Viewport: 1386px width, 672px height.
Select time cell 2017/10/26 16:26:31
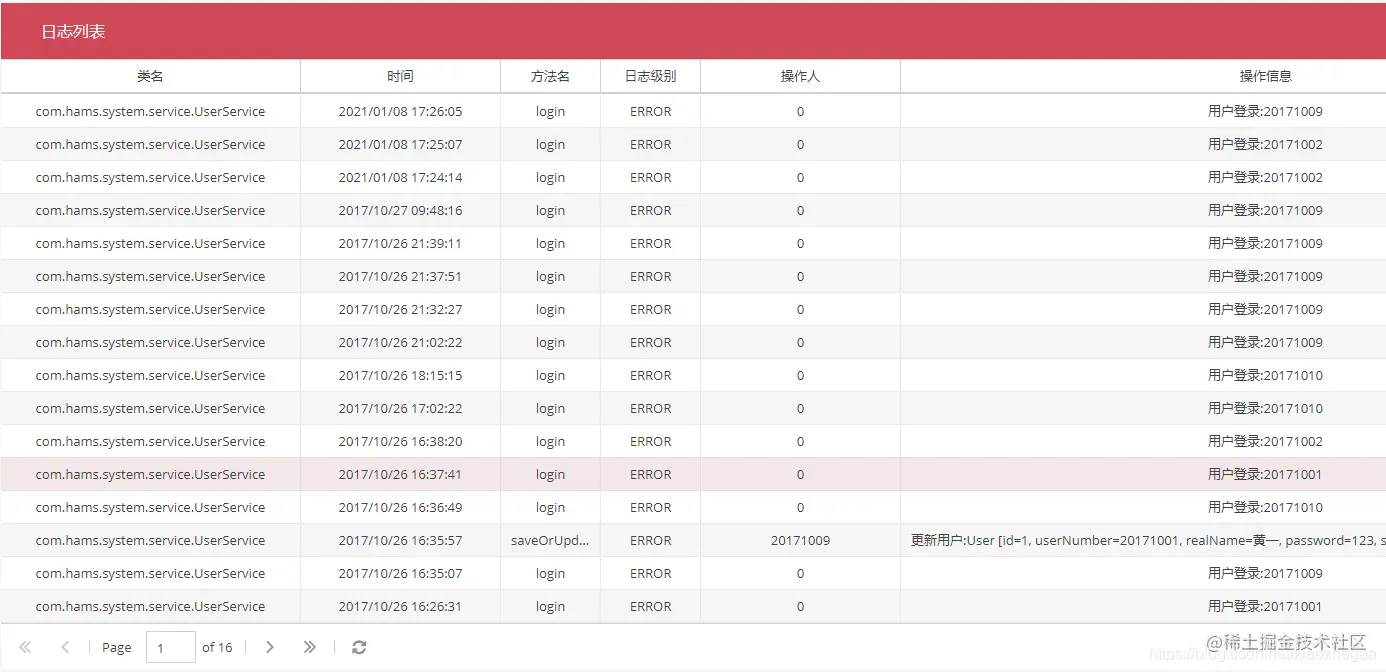[400, 606]
